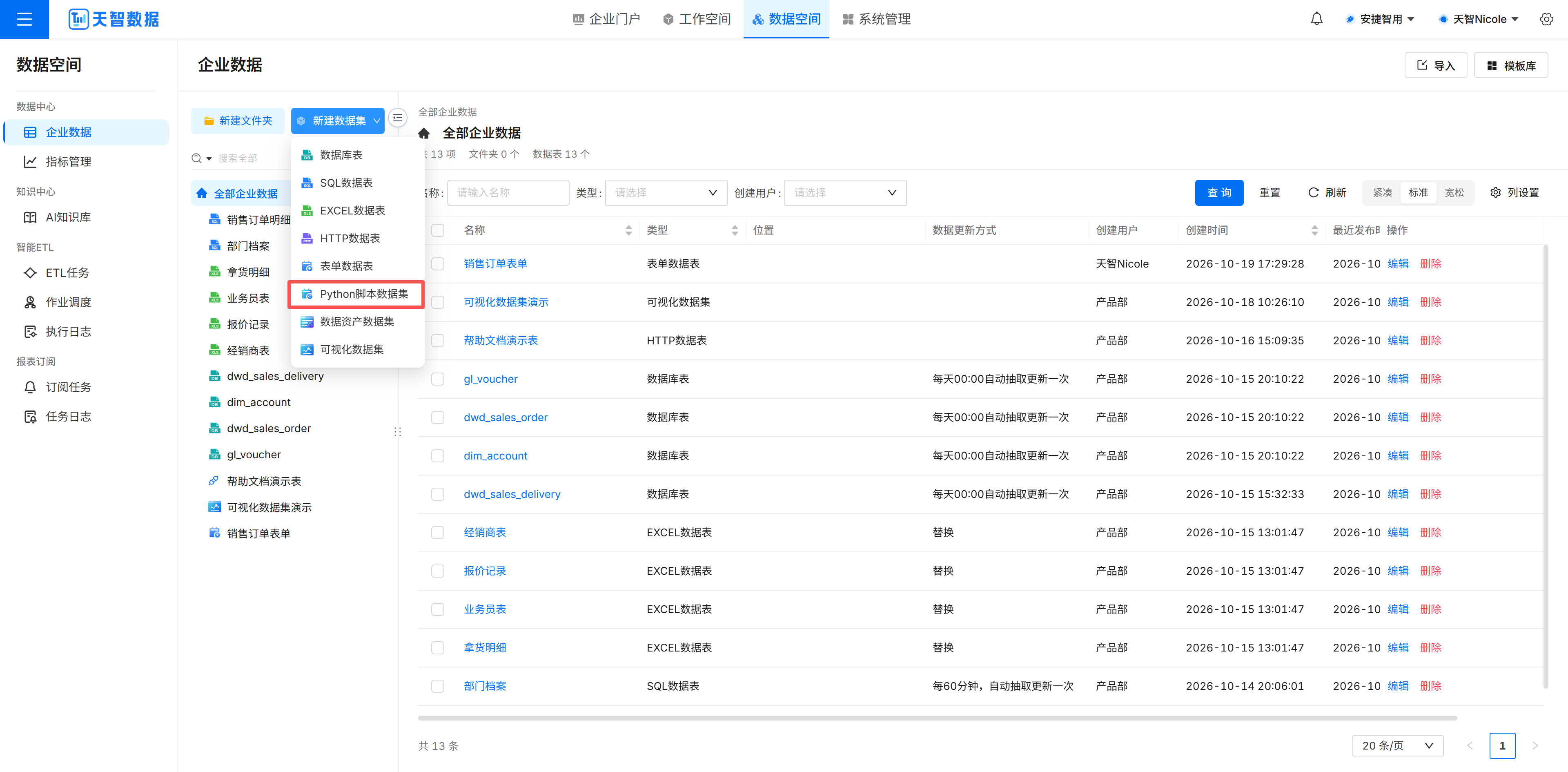
Task: Open the hamburger menu icon
Action: [24, 20]
